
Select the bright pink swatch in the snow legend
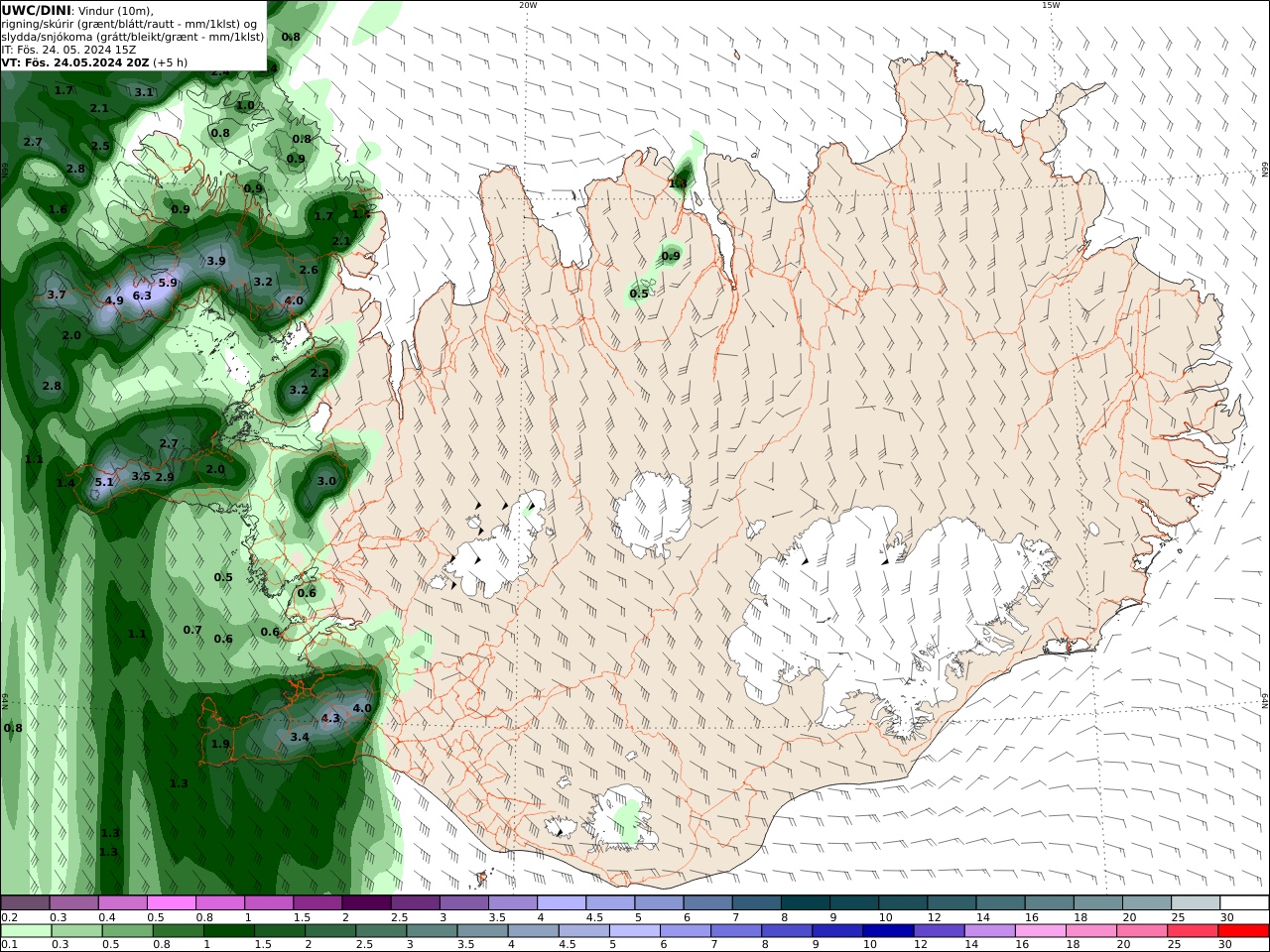tap(172, 903)
